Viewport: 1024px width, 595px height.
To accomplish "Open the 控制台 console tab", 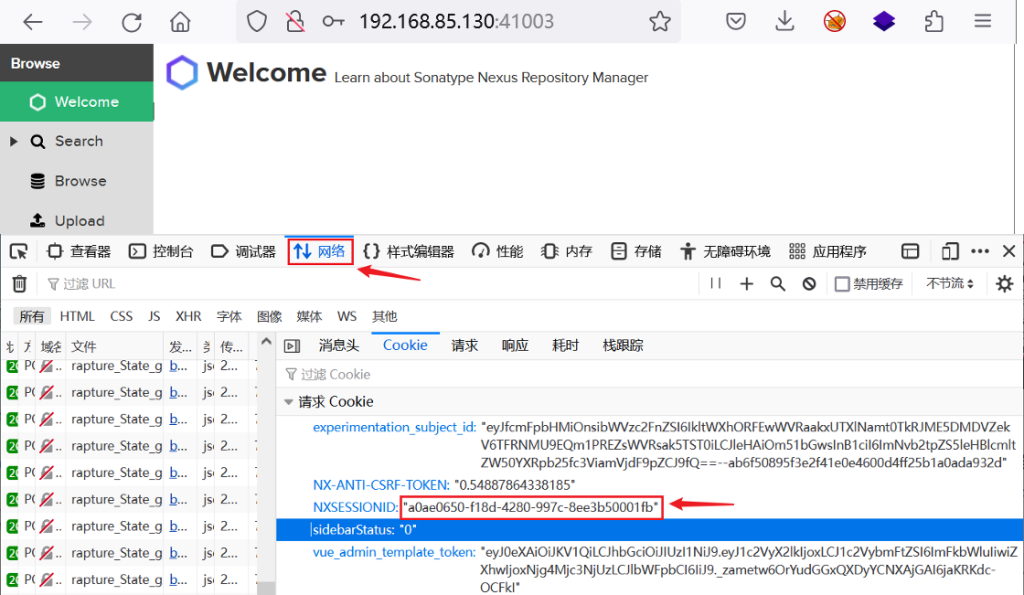I will tap(161, 251).
